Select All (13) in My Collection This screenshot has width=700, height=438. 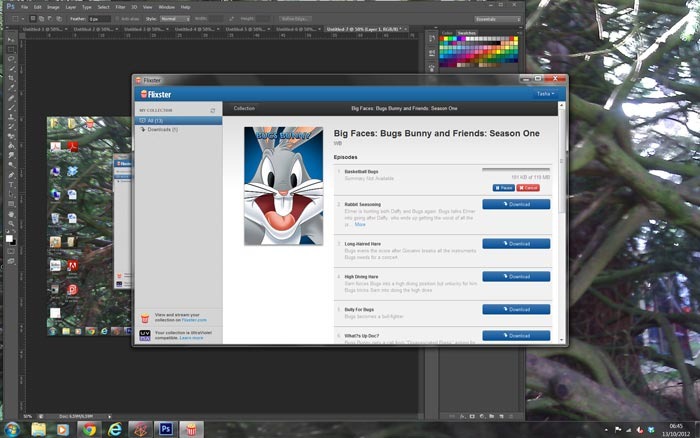pyautogui.click(x=179, y=121)
